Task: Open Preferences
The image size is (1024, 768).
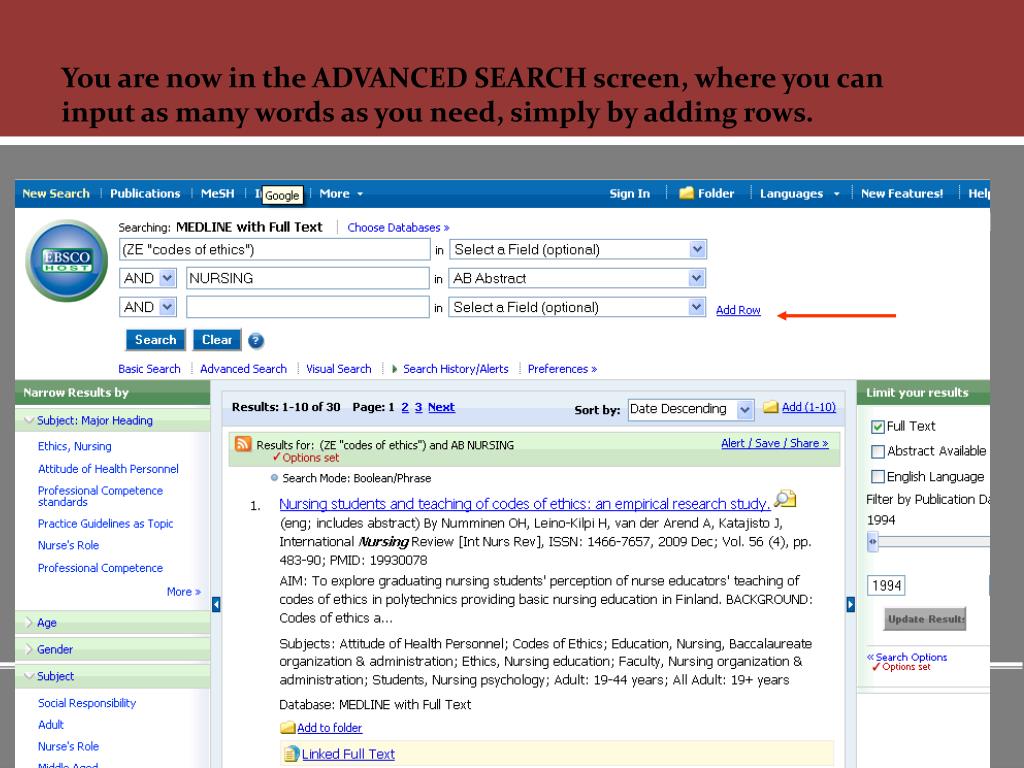Action: pyautogui.click(x=562, y=369)
